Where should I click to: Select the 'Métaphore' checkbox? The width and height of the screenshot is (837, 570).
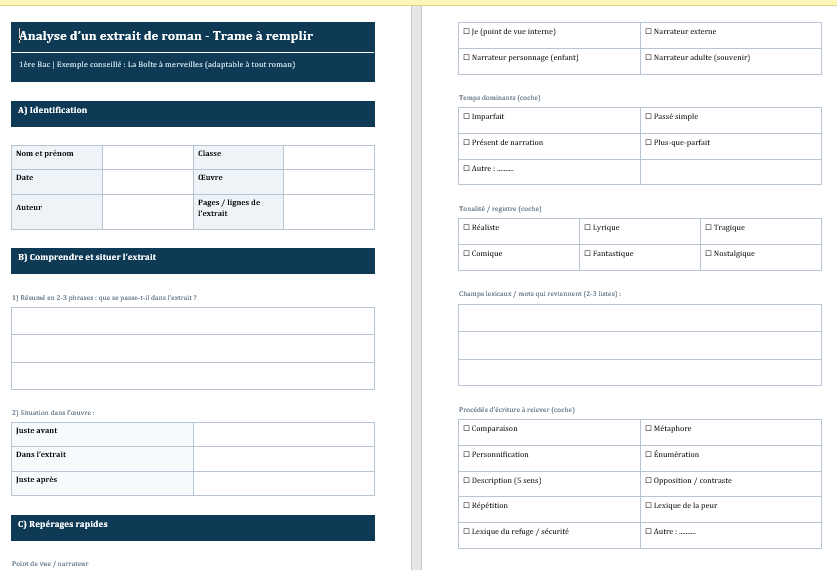(650, 429)
